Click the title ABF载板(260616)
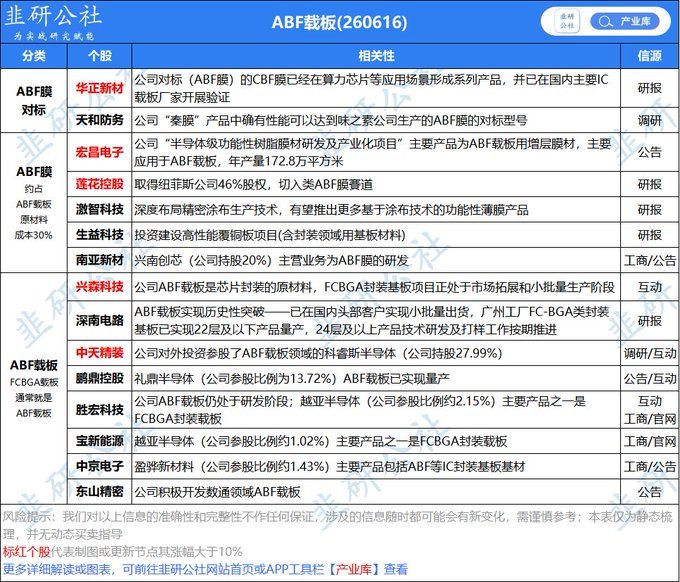The height and width of the screenshot is (582, 680). (x=340, y=22)
